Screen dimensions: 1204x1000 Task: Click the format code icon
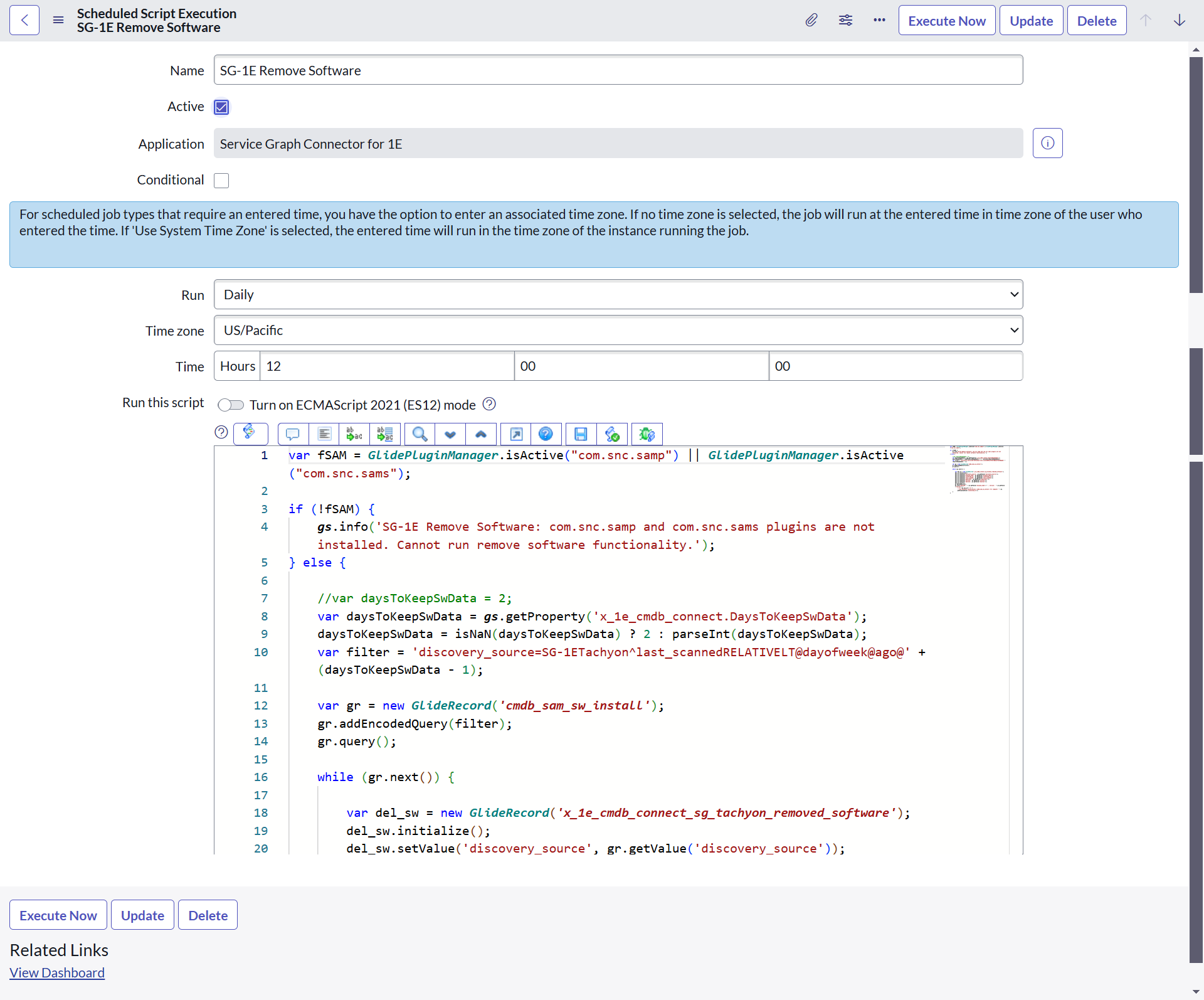tap(324, 434)
